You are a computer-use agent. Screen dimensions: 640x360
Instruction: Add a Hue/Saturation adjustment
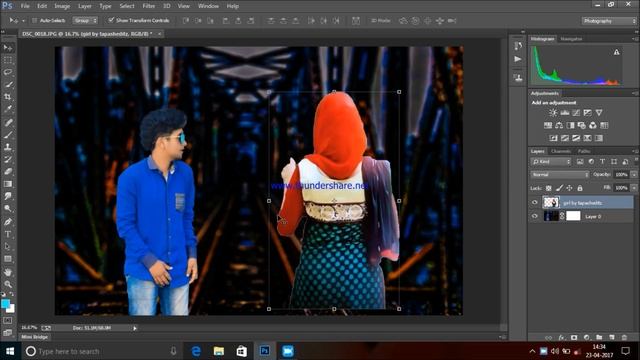point(548,125)
